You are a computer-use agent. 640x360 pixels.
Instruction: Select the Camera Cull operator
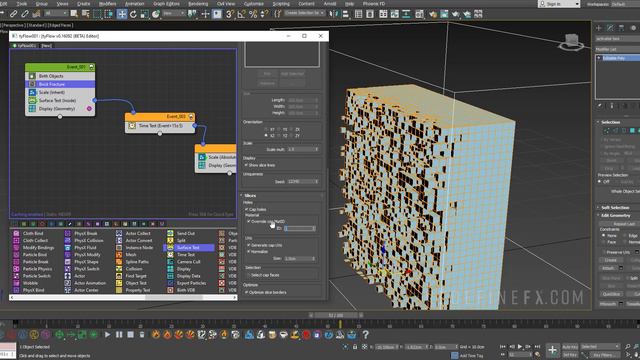point(189,262)
